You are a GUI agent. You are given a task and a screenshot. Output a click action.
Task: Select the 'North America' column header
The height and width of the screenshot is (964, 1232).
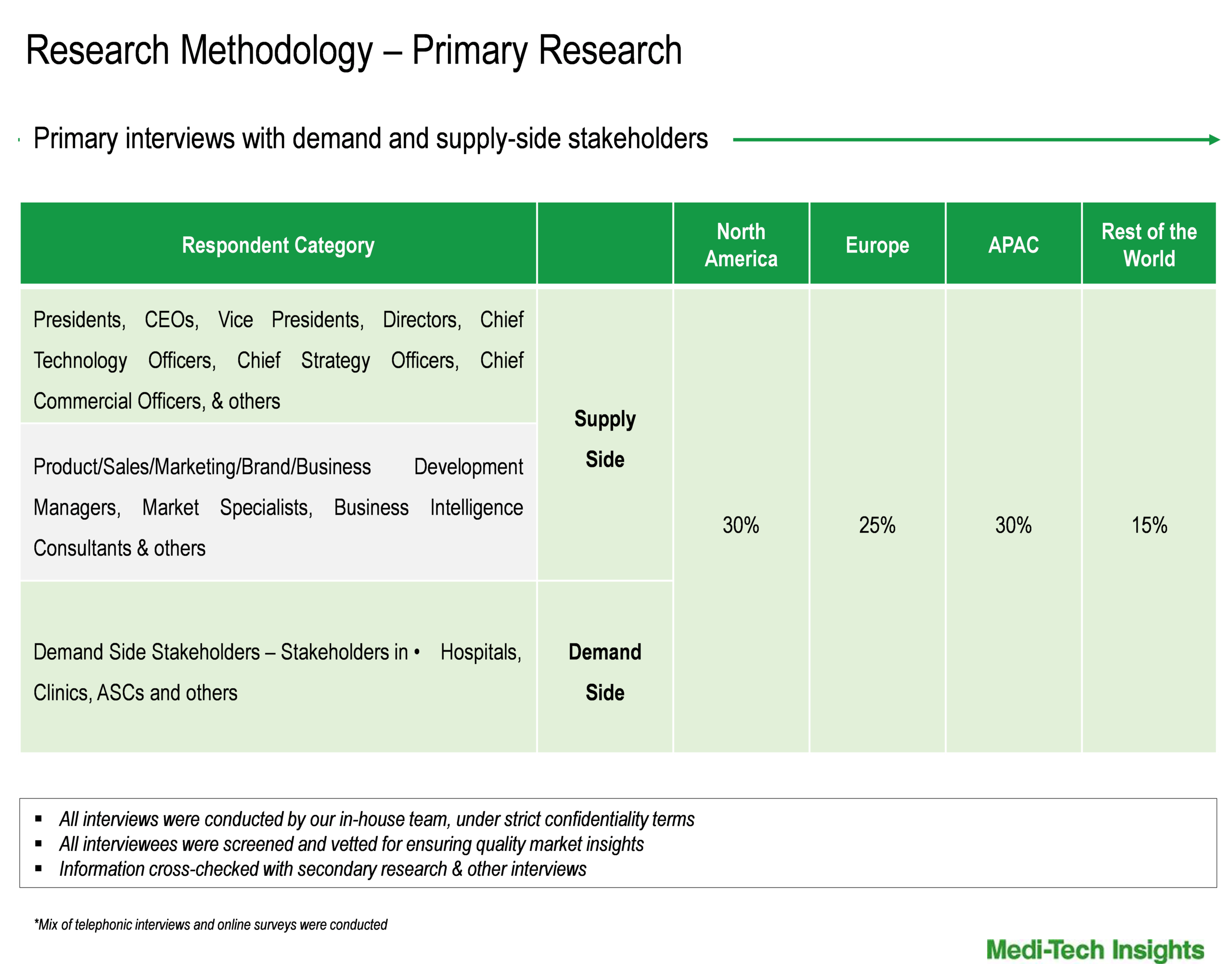741,244
